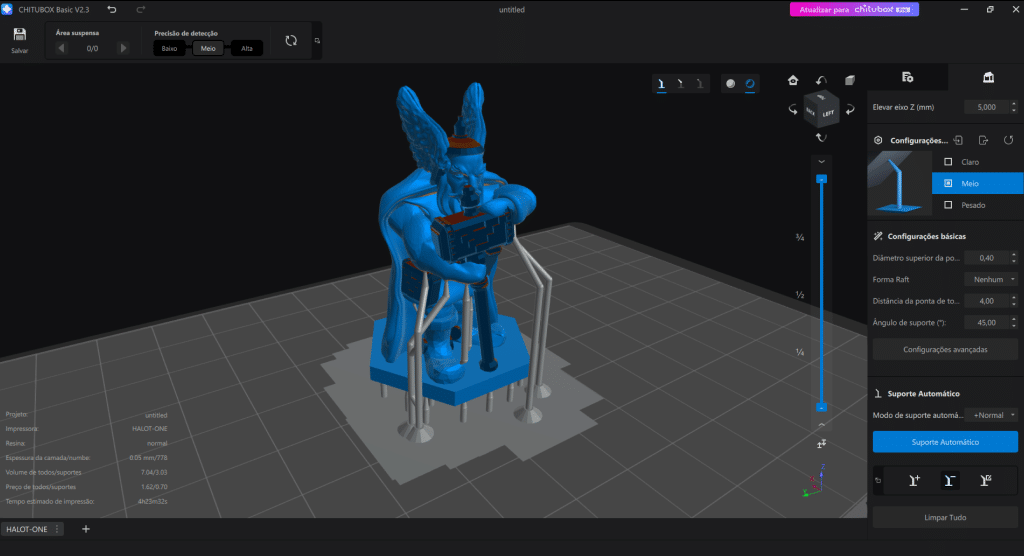
Task: Switch to blue outlined sphere render mode
Action: (x=750, y=84)
